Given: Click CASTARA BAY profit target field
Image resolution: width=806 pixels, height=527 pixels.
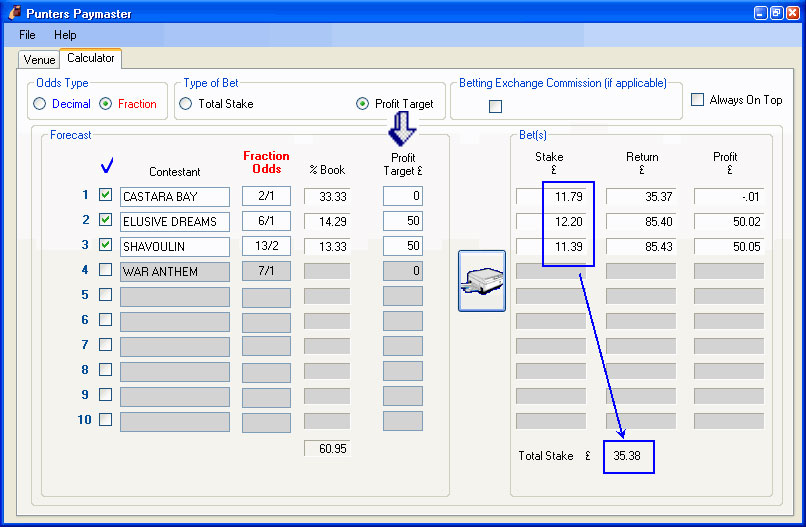Looking at the screenshot, I should (x=403, y=196).
